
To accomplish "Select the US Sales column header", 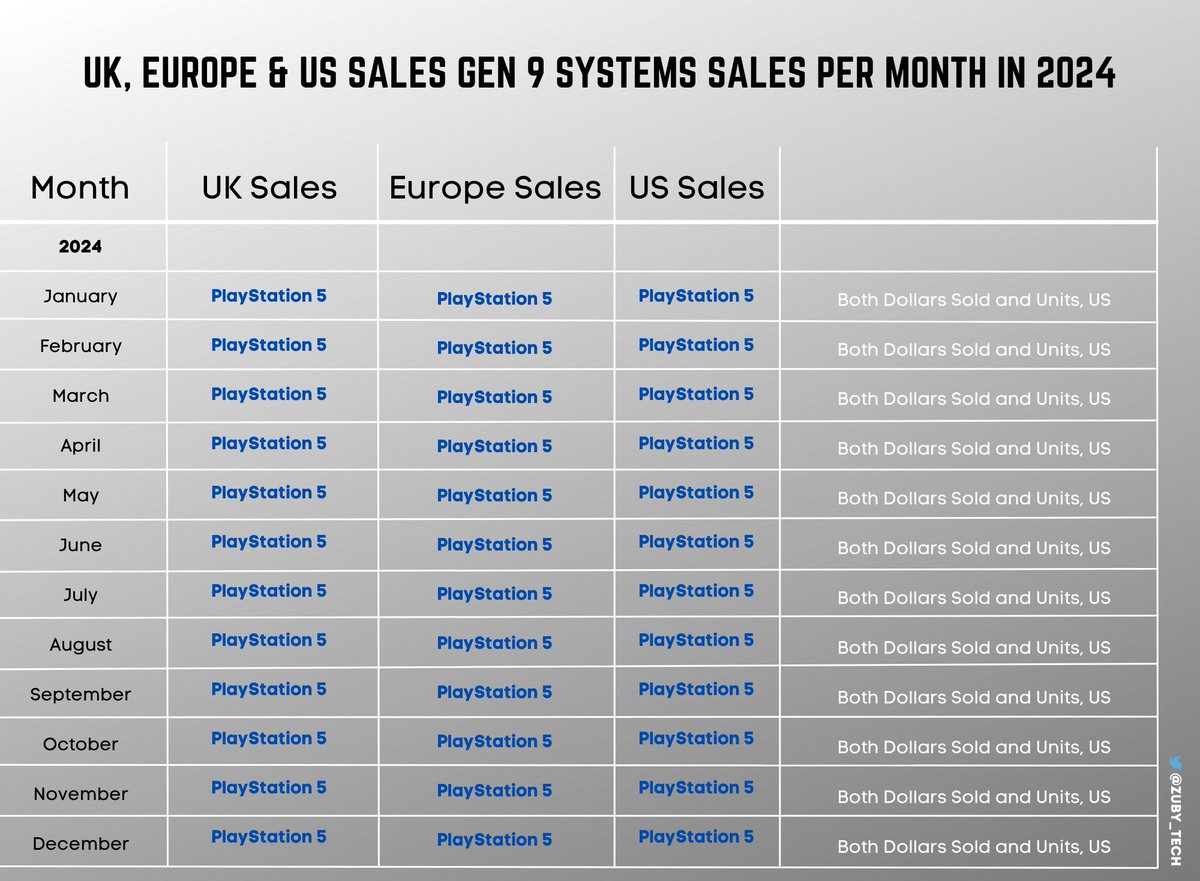I will pos(696,187).
